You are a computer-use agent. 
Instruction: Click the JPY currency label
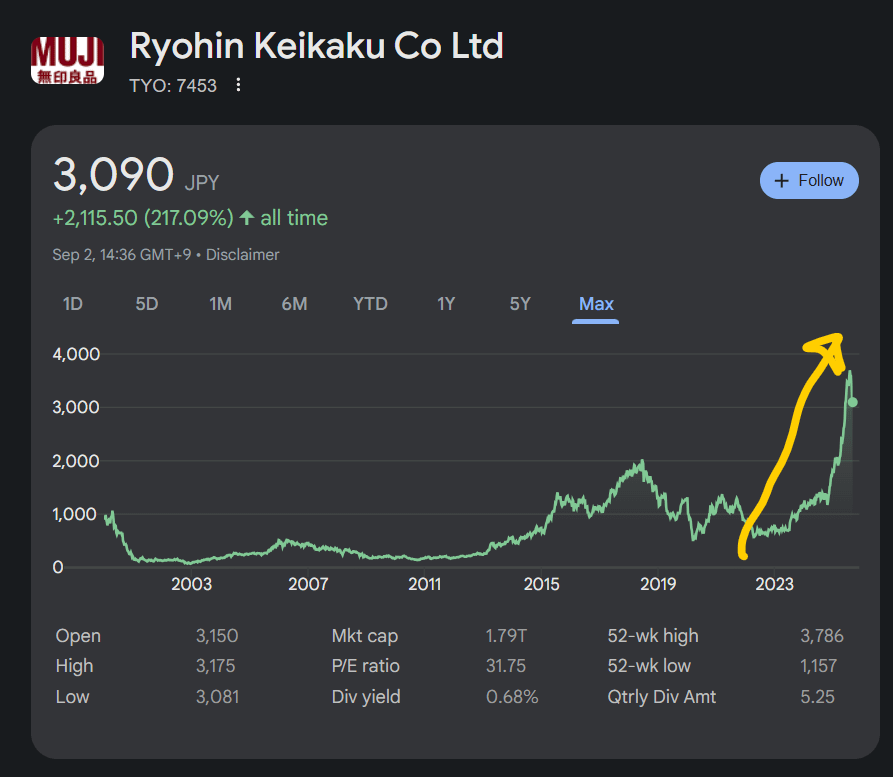[x=202, y=183]
